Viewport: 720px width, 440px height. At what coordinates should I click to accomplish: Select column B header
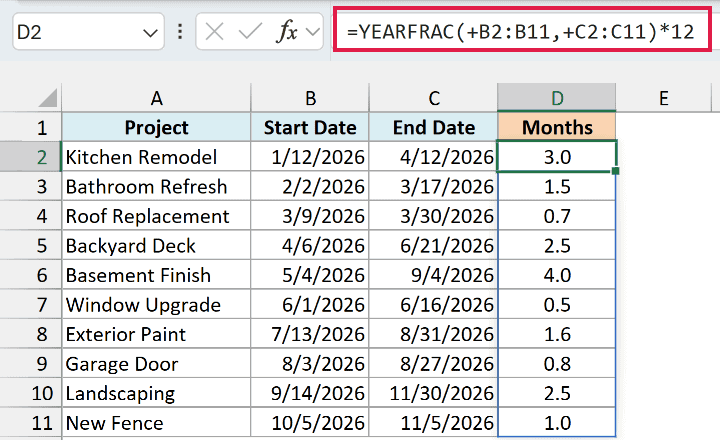310,98
